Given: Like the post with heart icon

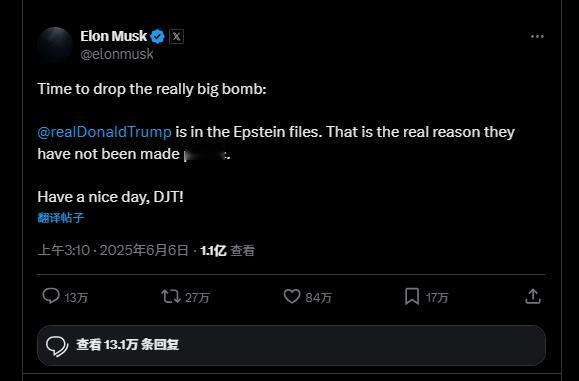Looking at the screenshot, I should pyautogui.click(x=292, y=296).
